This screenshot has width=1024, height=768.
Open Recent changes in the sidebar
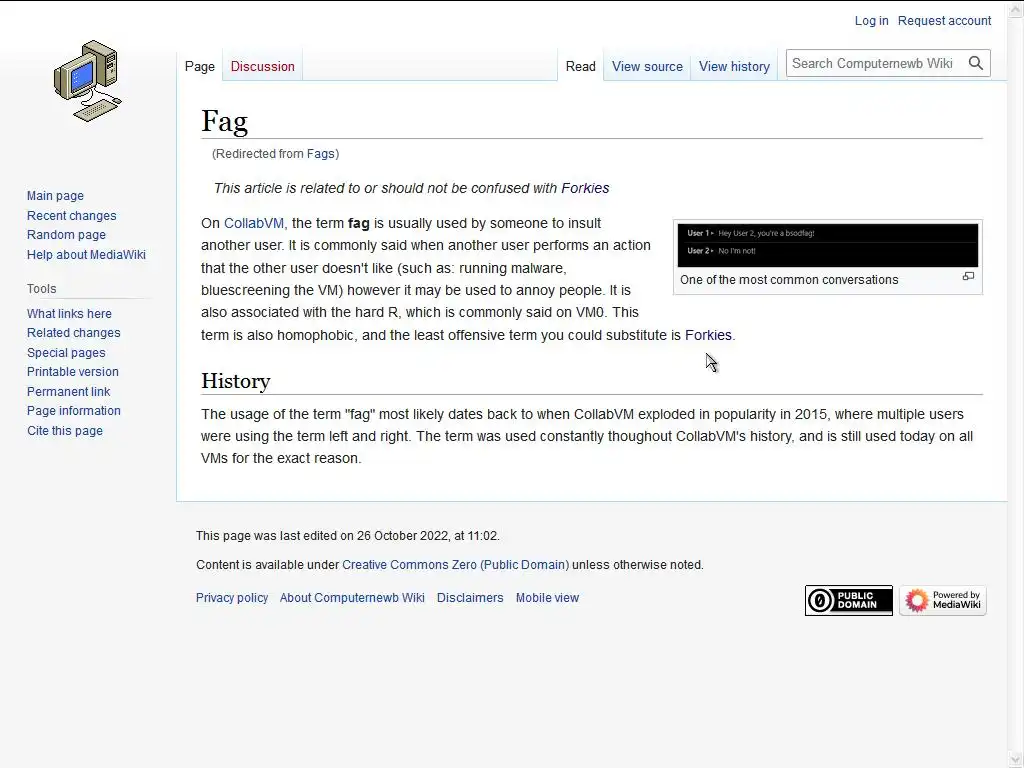[72, 216]
